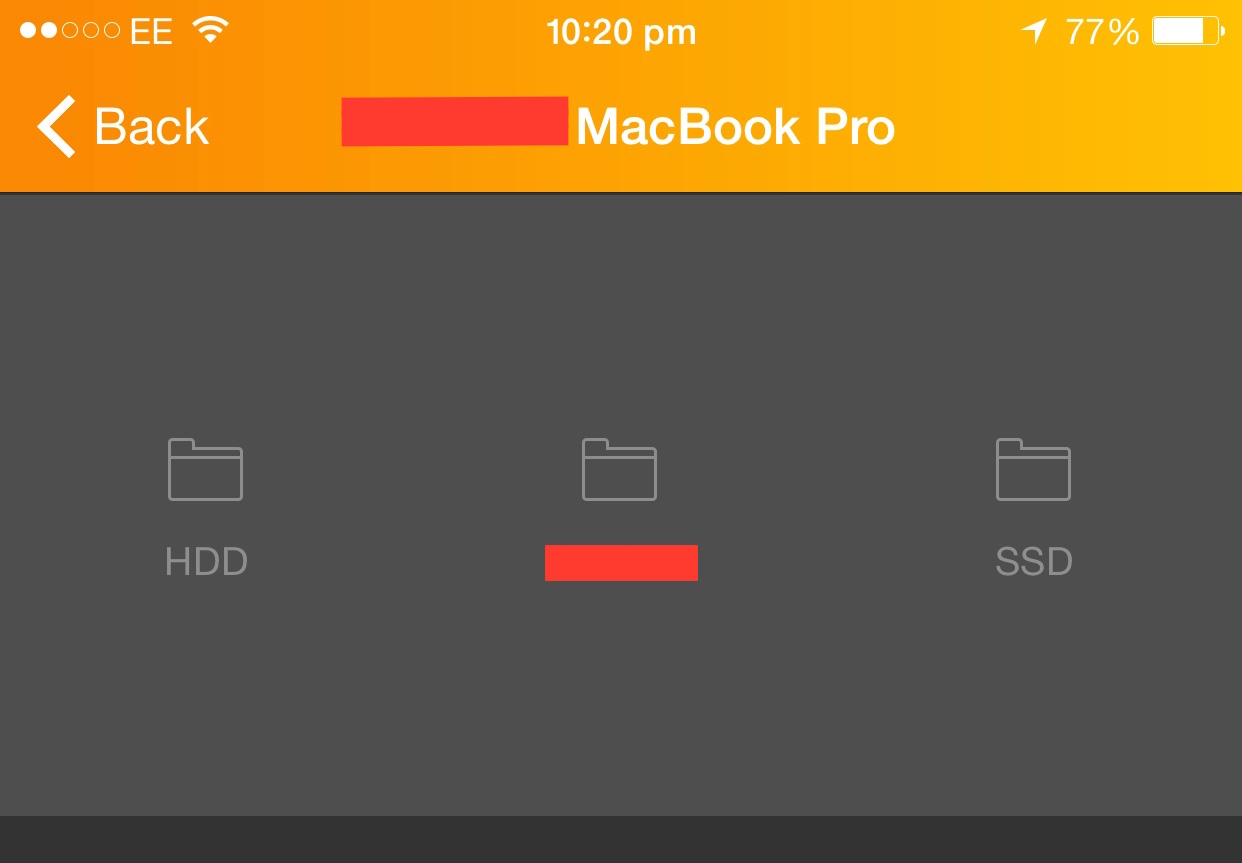The image size is (1242, 863).
Task: Tap the Wi-Fi status icon
Action: (210, 31)
